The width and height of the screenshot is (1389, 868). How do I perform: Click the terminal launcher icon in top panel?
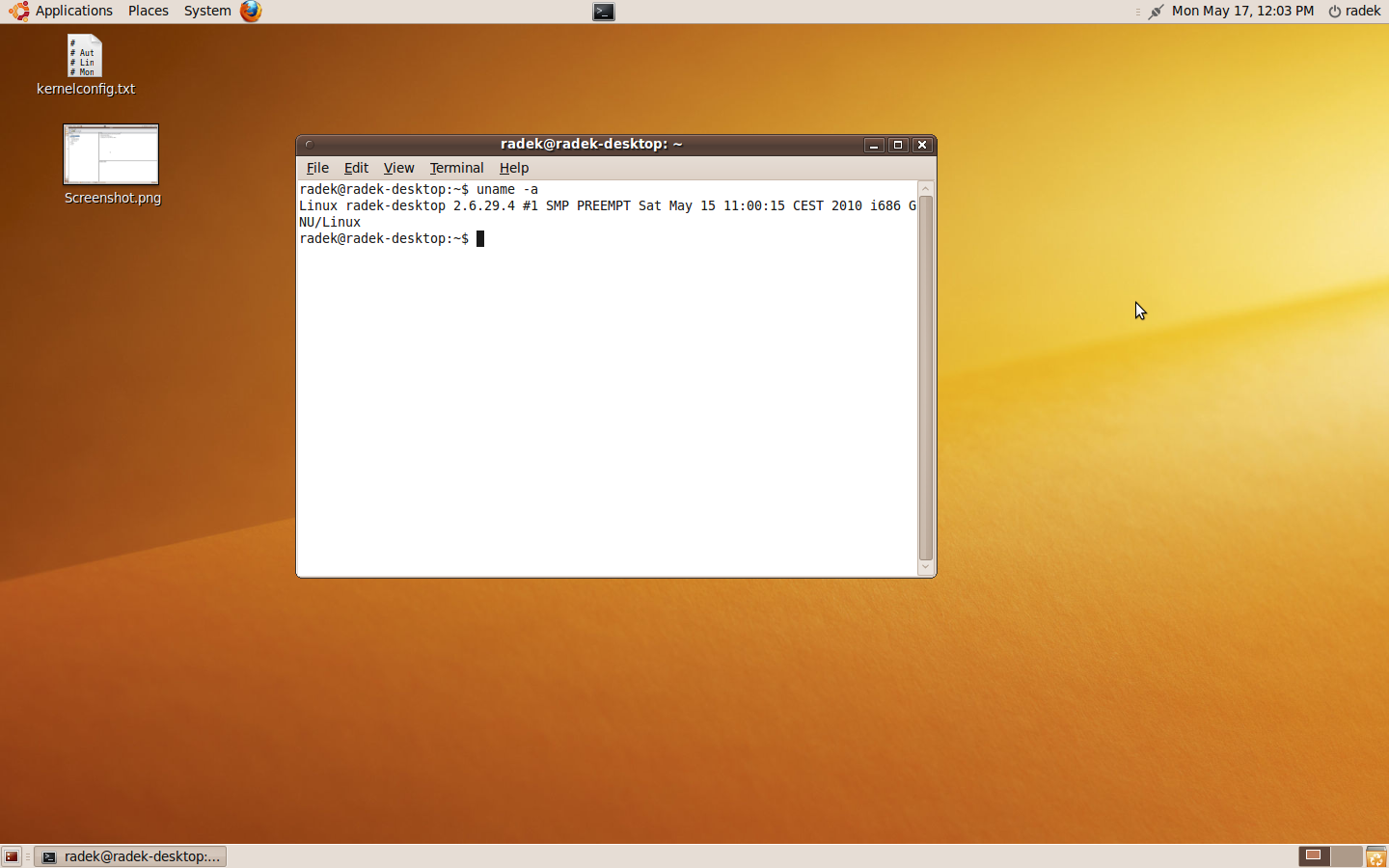604,12
